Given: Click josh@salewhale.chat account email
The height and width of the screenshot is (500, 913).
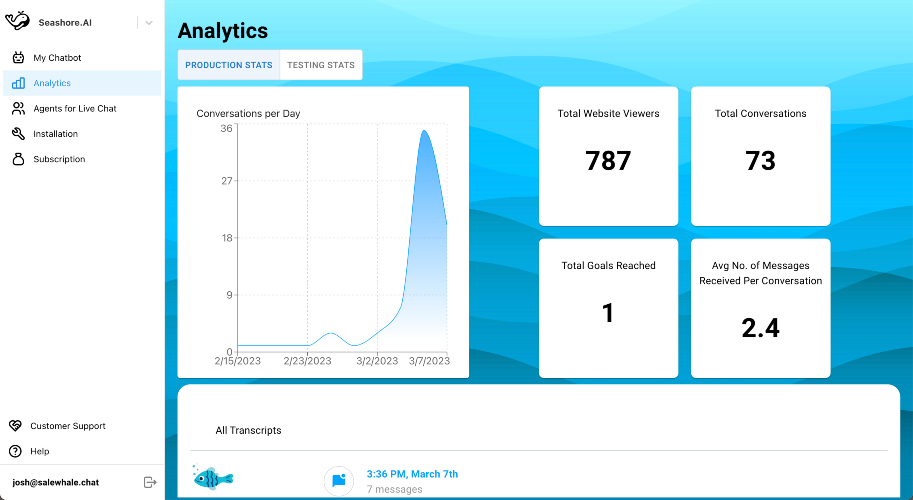Looking at the screenshot, I should click(55, 483).
